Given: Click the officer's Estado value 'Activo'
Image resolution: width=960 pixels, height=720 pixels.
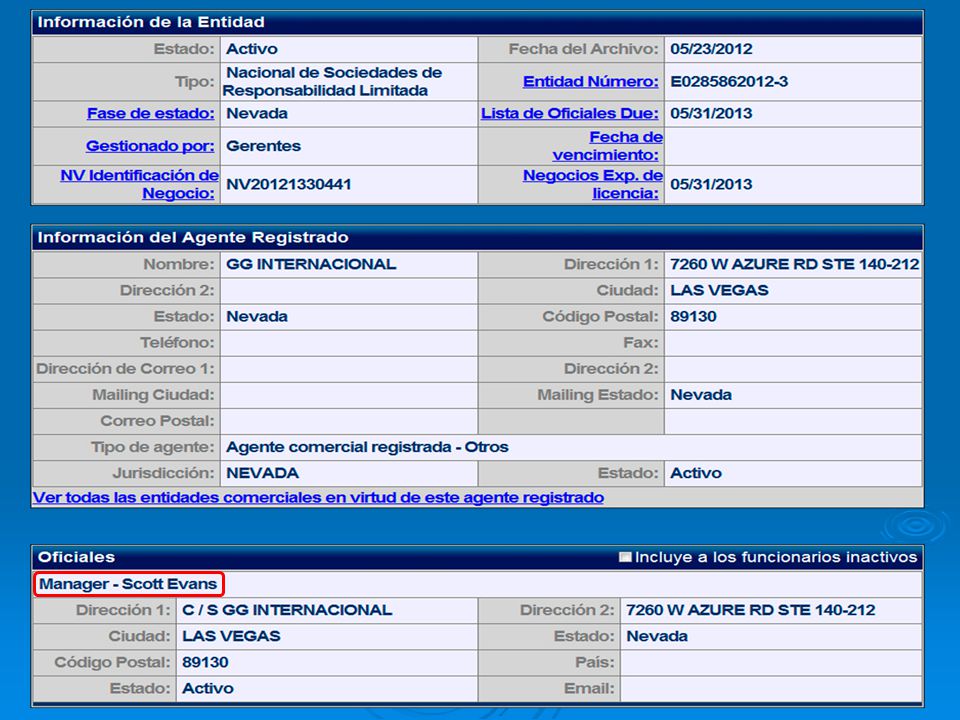Looking at the screenshot, I should point(208,689).
